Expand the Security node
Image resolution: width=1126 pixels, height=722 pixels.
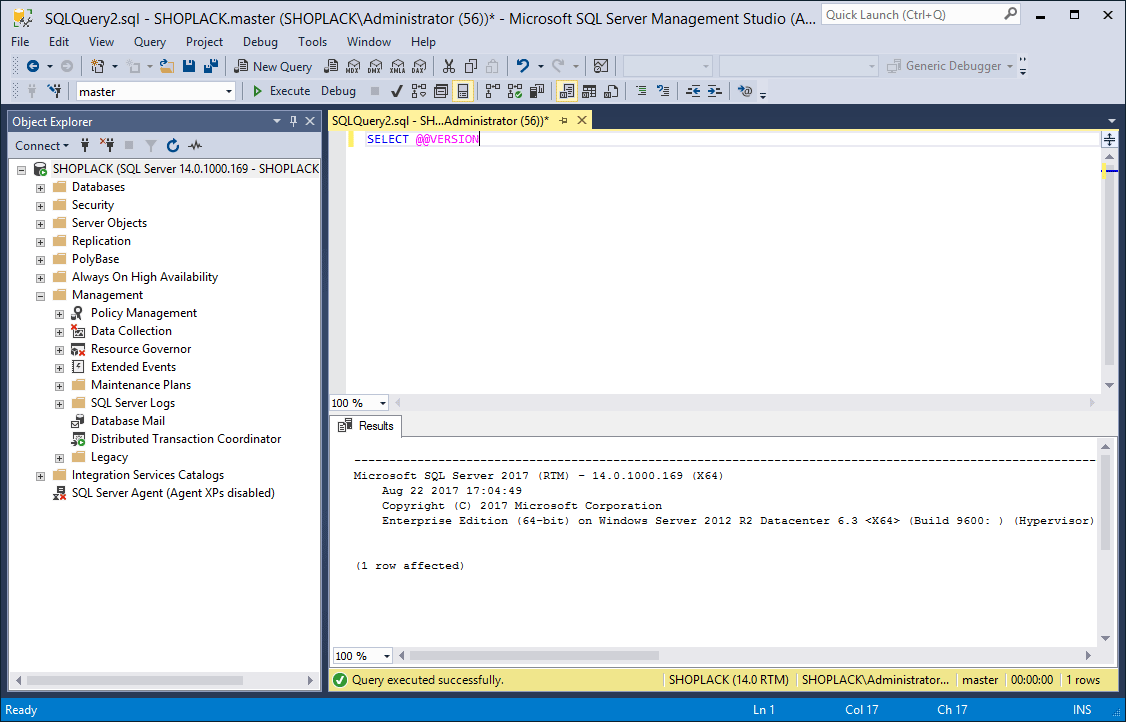[41, 205]
